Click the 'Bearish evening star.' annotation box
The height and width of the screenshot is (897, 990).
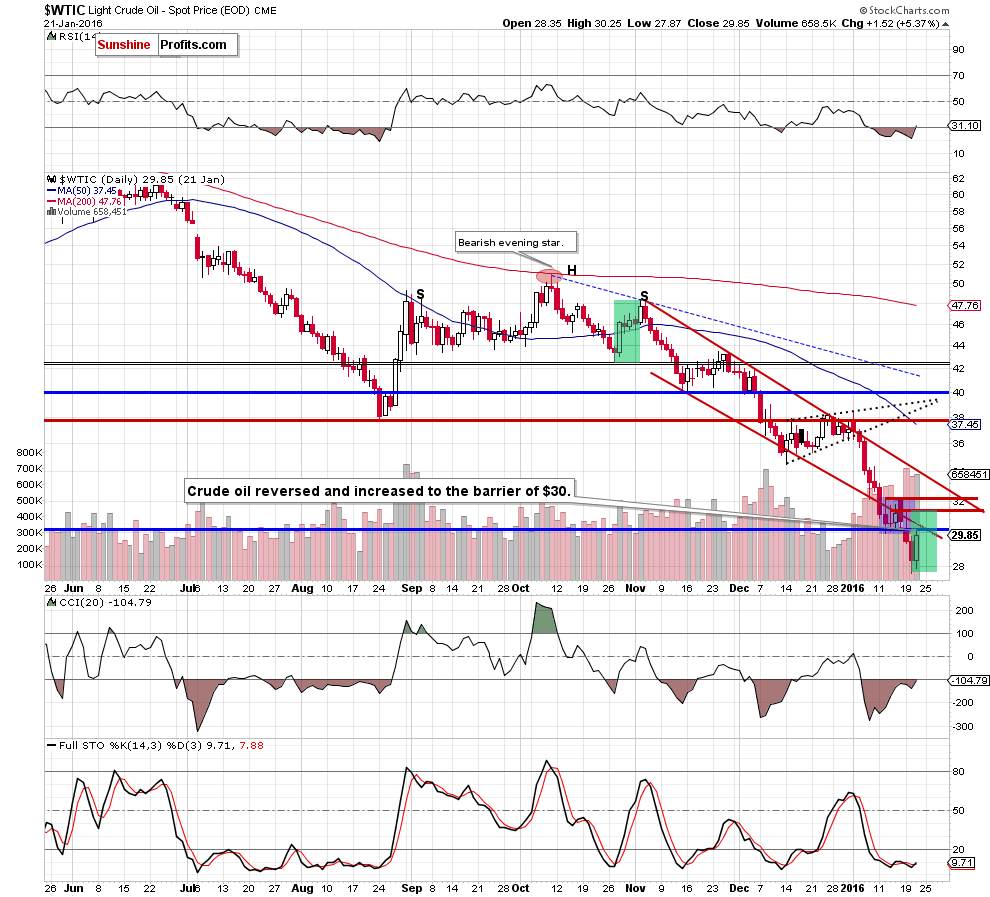tap(515, 242)
